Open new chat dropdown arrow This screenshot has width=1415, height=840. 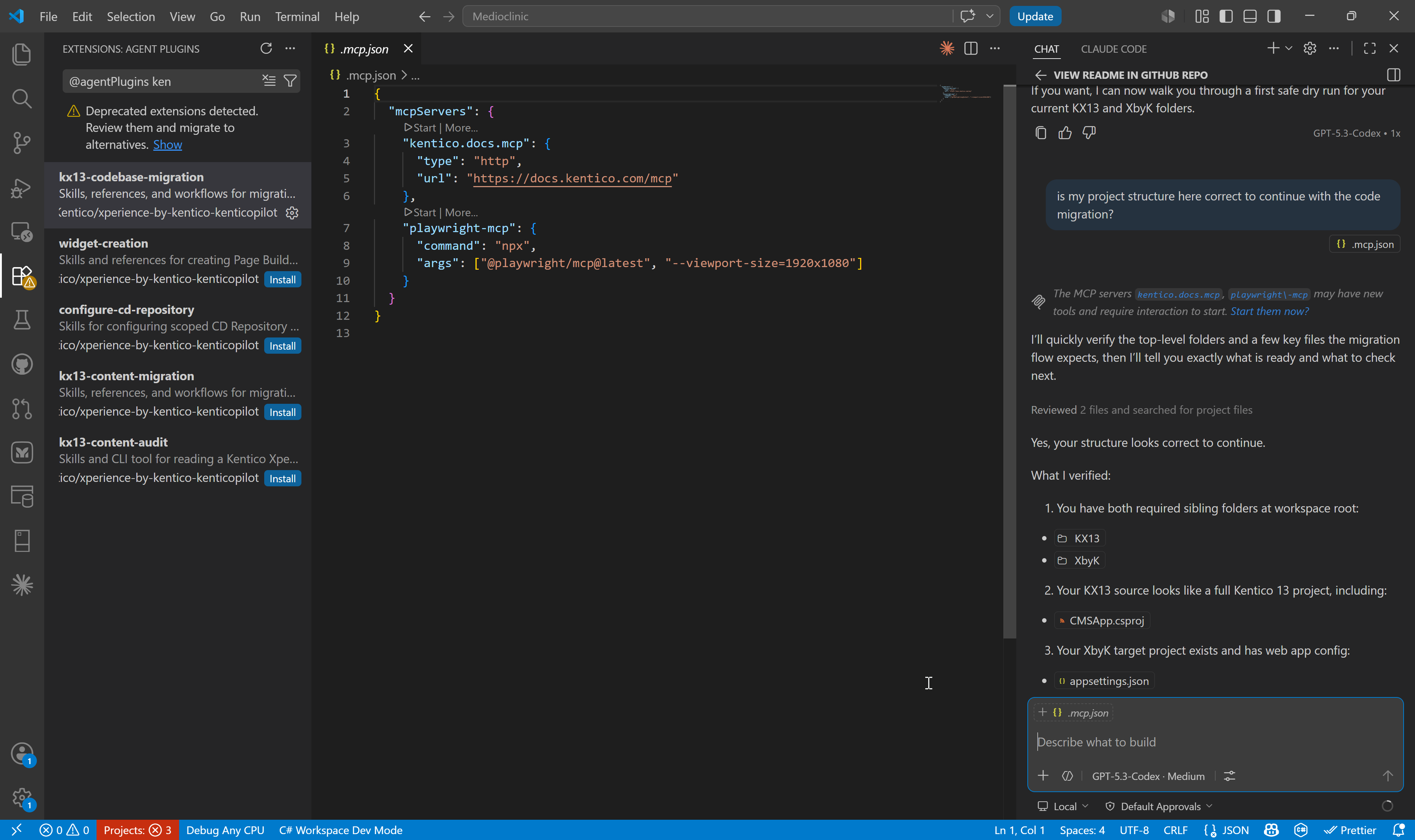[1289, 49]
